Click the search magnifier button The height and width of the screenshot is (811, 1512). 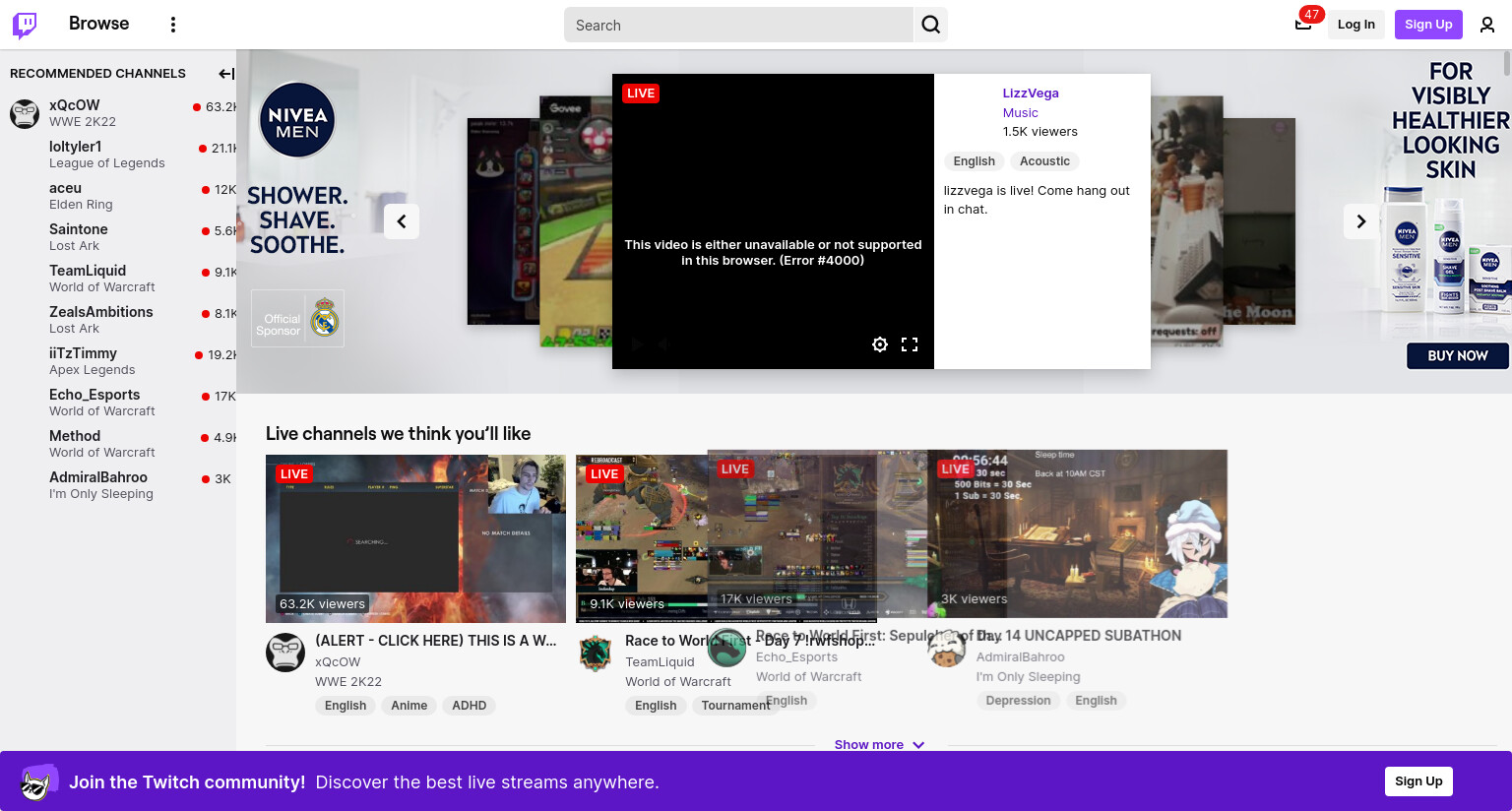point(931,25)
